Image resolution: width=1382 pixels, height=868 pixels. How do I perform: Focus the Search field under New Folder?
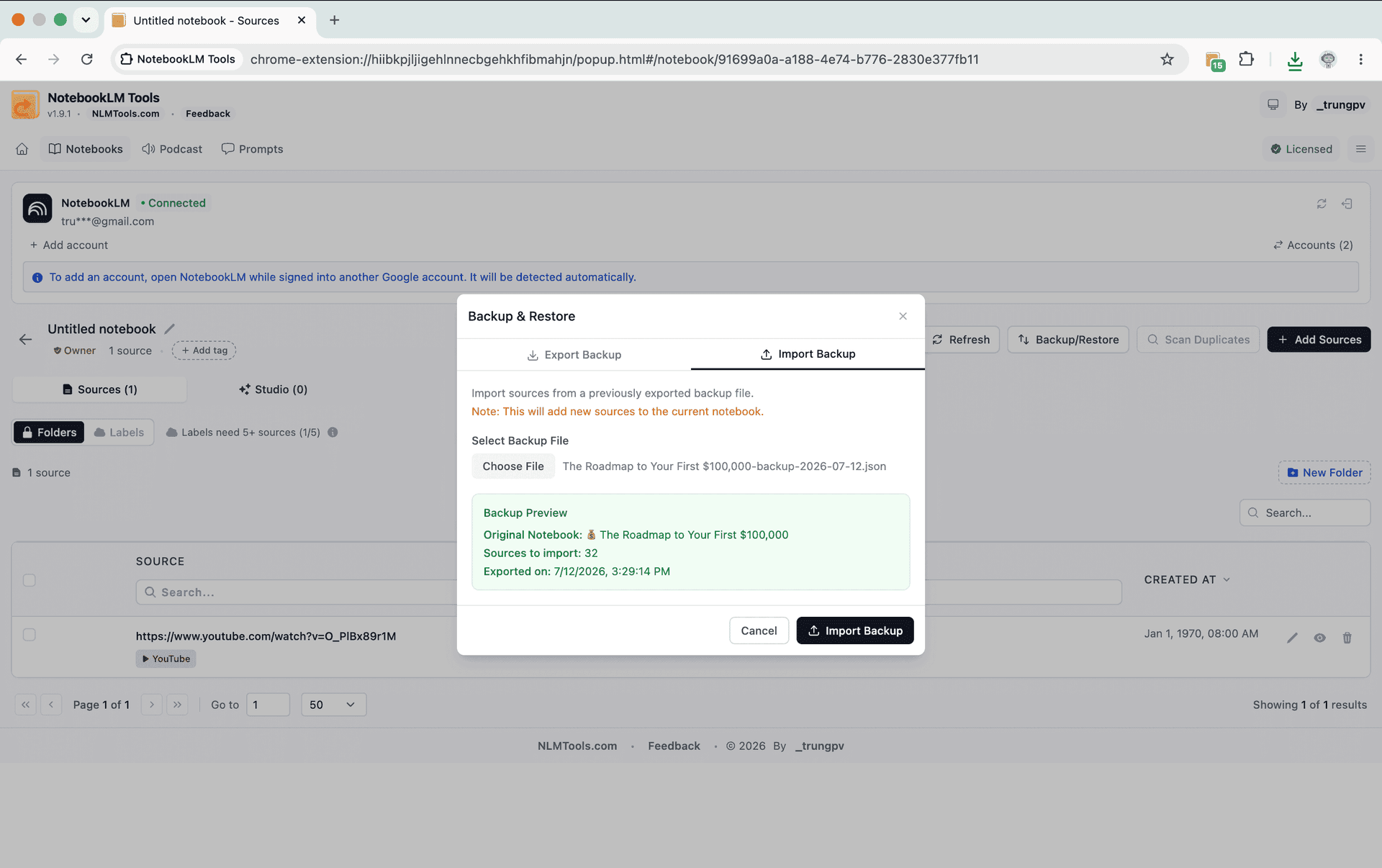1305,513
